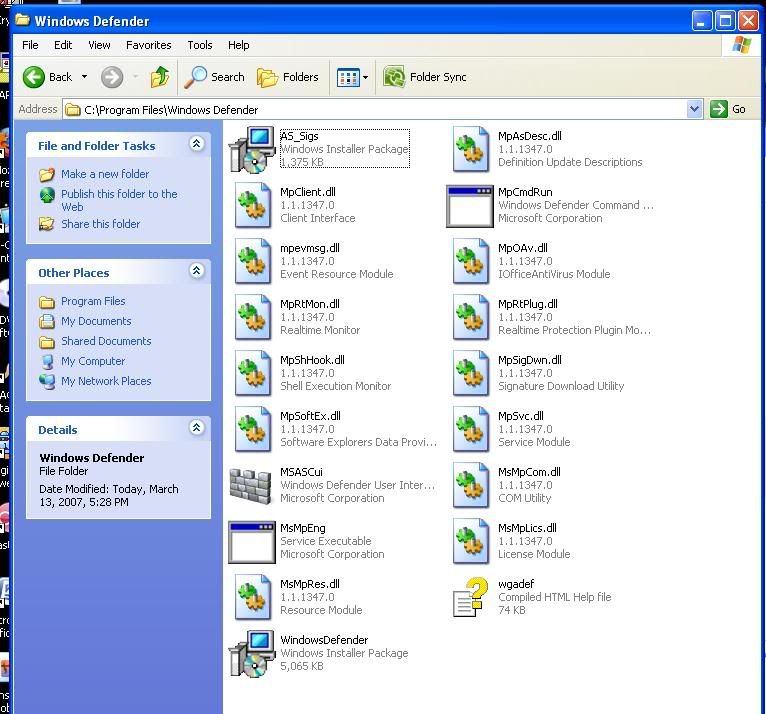766x714 pixels.
Task: Open the Views dropdown button
Action: [x=352, y=77]
